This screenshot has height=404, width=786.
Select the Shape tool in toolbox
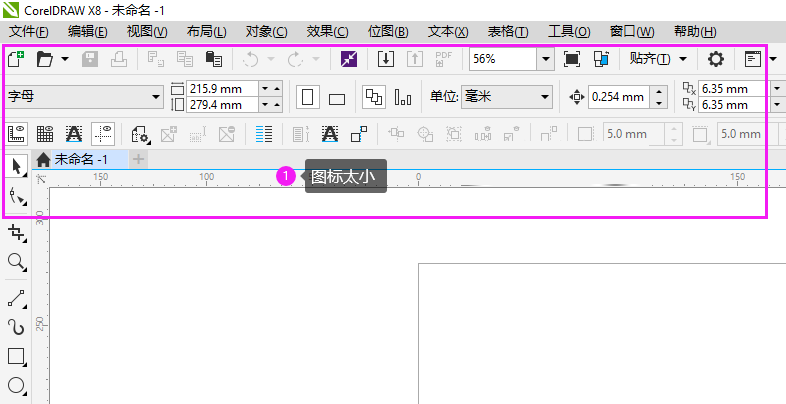tap(17, 196)
